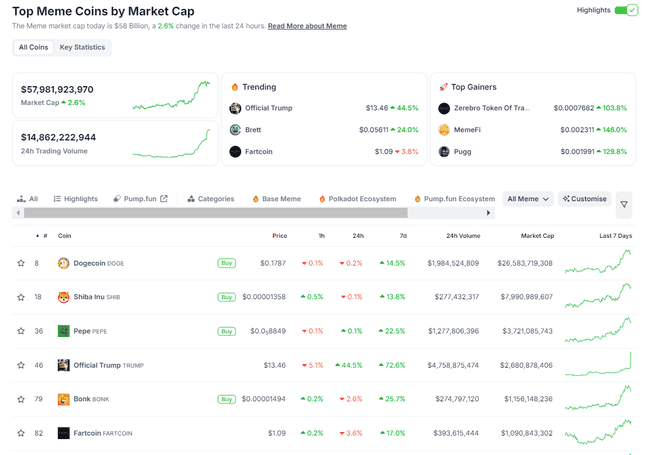Click the Bonk coin logo

pyautogui.click(x=64, y=399)
